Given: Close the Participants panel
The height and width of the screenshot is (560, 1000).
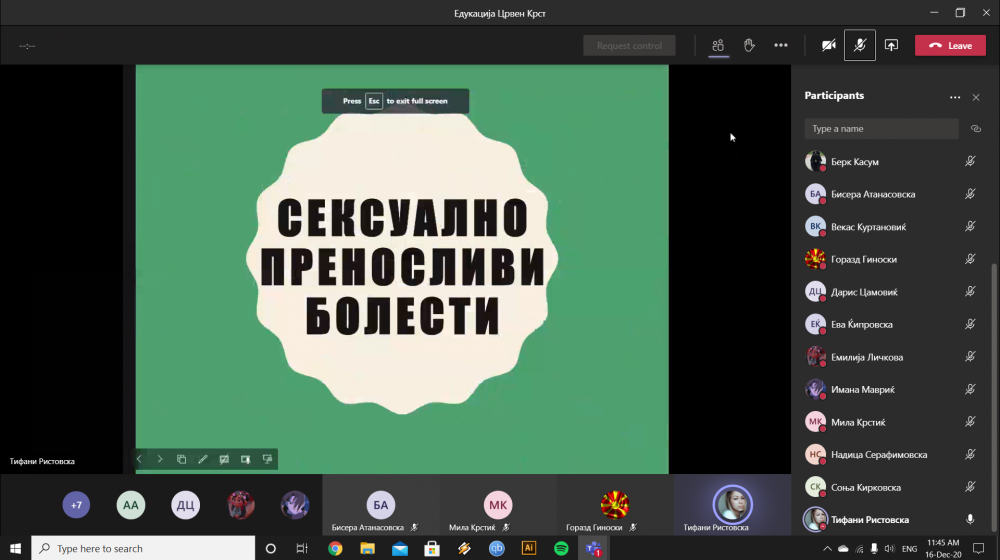Looking at the screenshot, I should tap(976, 97).
